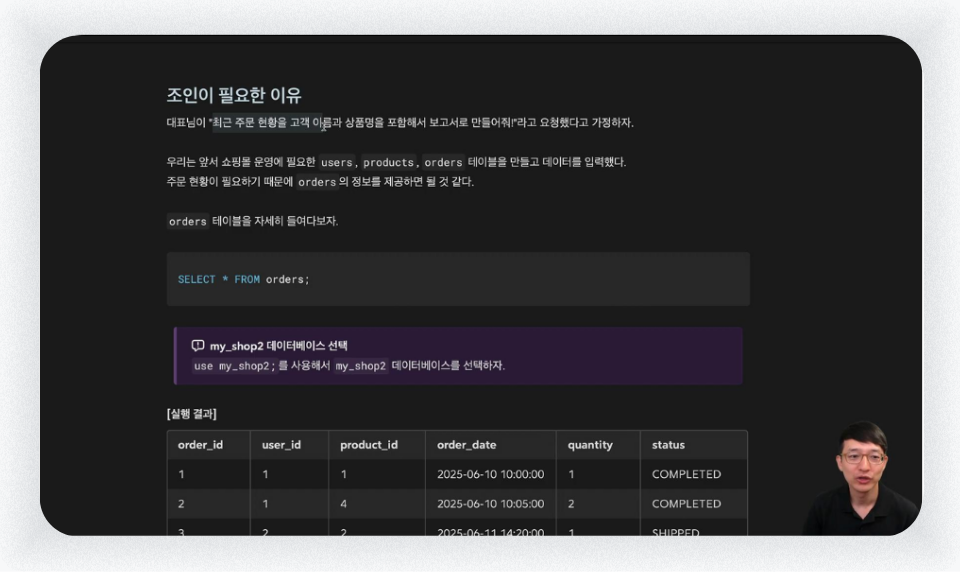Image resolution: width=960 pixels, height=572 pixels.
Task: Click the heading 조인이 필요한 이유
Action: (234, 95)
